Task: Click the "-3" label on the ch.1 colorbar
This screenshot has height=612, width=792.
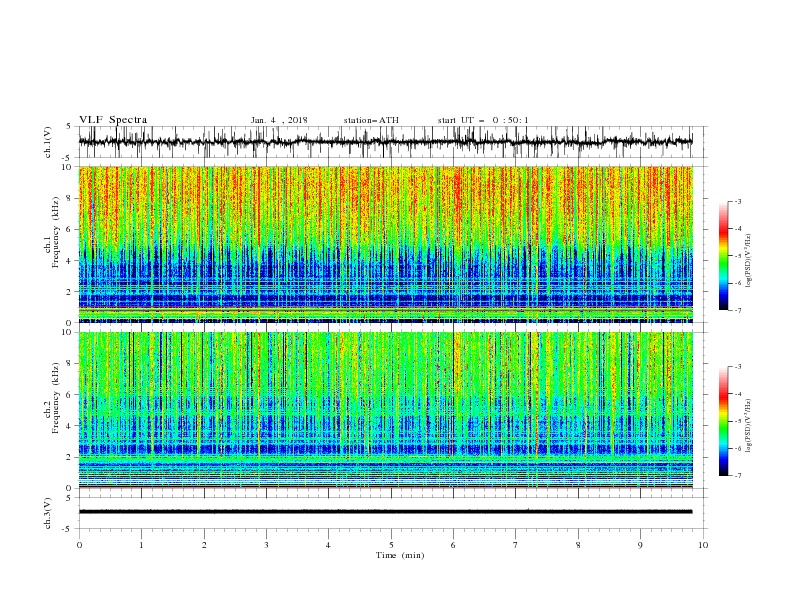Action: tap(738, 201)
